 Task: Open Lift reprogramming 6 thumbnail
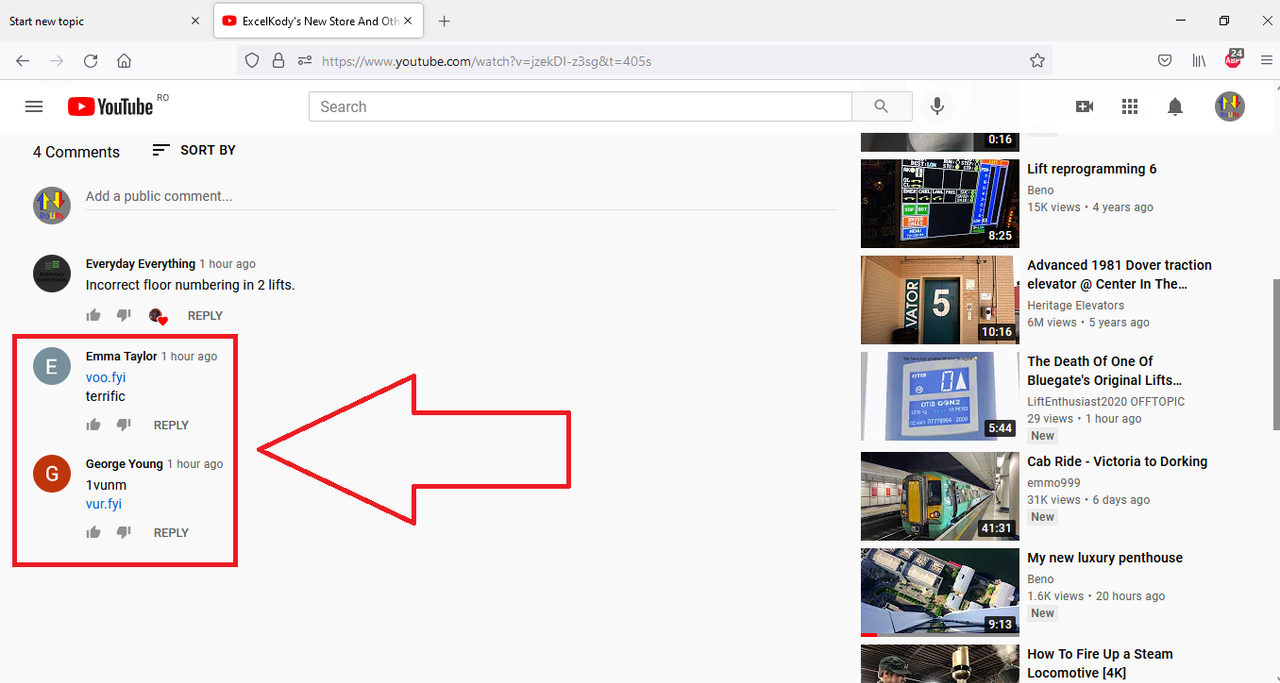[940, 203]
